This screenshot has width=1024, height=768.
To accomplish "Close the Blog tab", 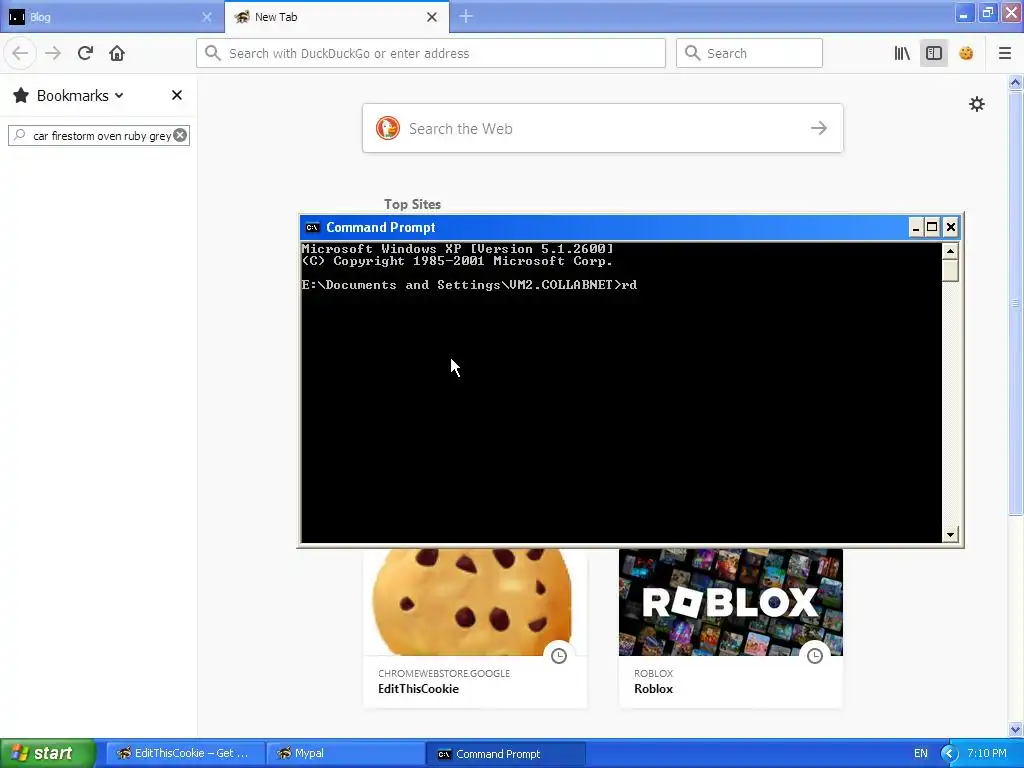I will pyautogui.click(x=206, y=17).
